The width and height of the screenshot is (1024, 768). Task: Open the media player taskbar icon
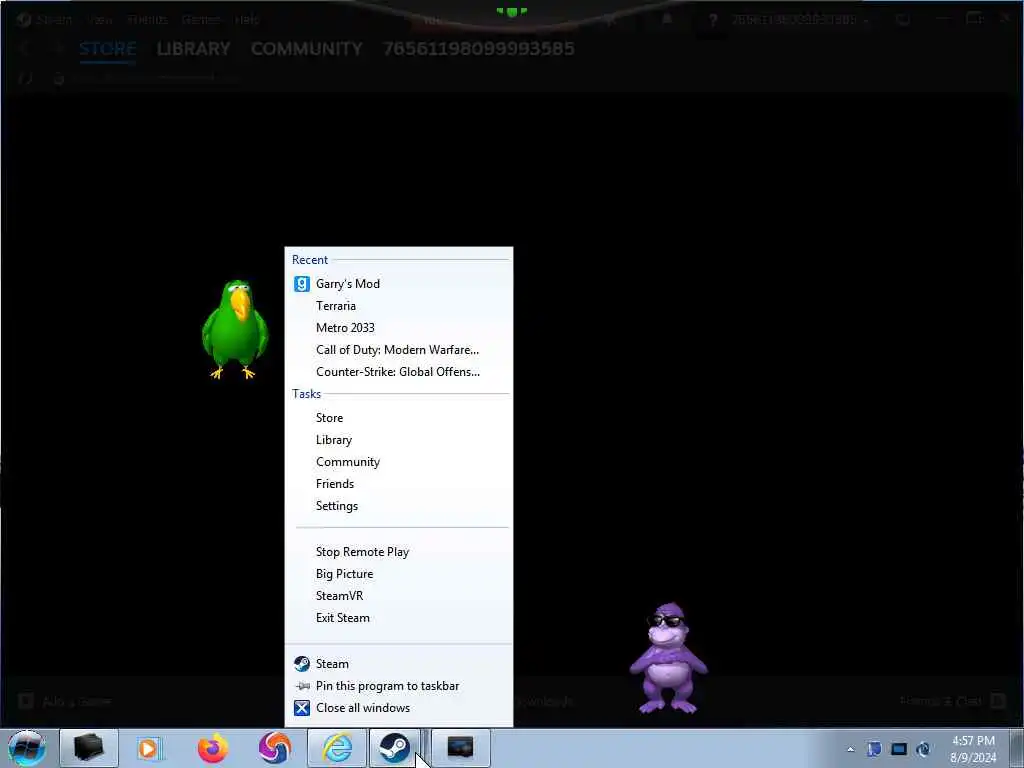(x=148, y=748)
